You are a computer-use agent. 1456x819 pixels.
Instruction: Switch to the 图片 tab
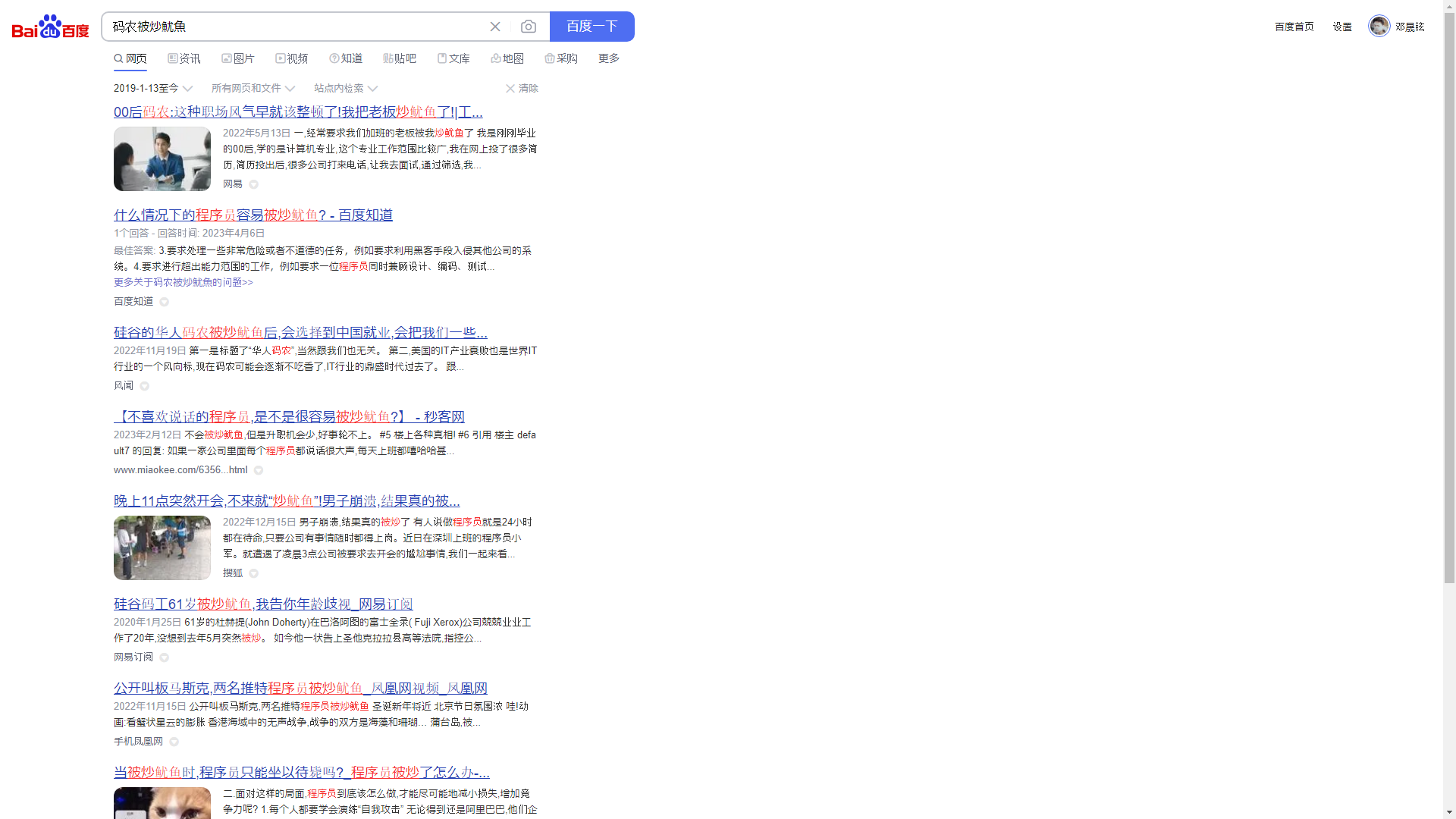238,58
